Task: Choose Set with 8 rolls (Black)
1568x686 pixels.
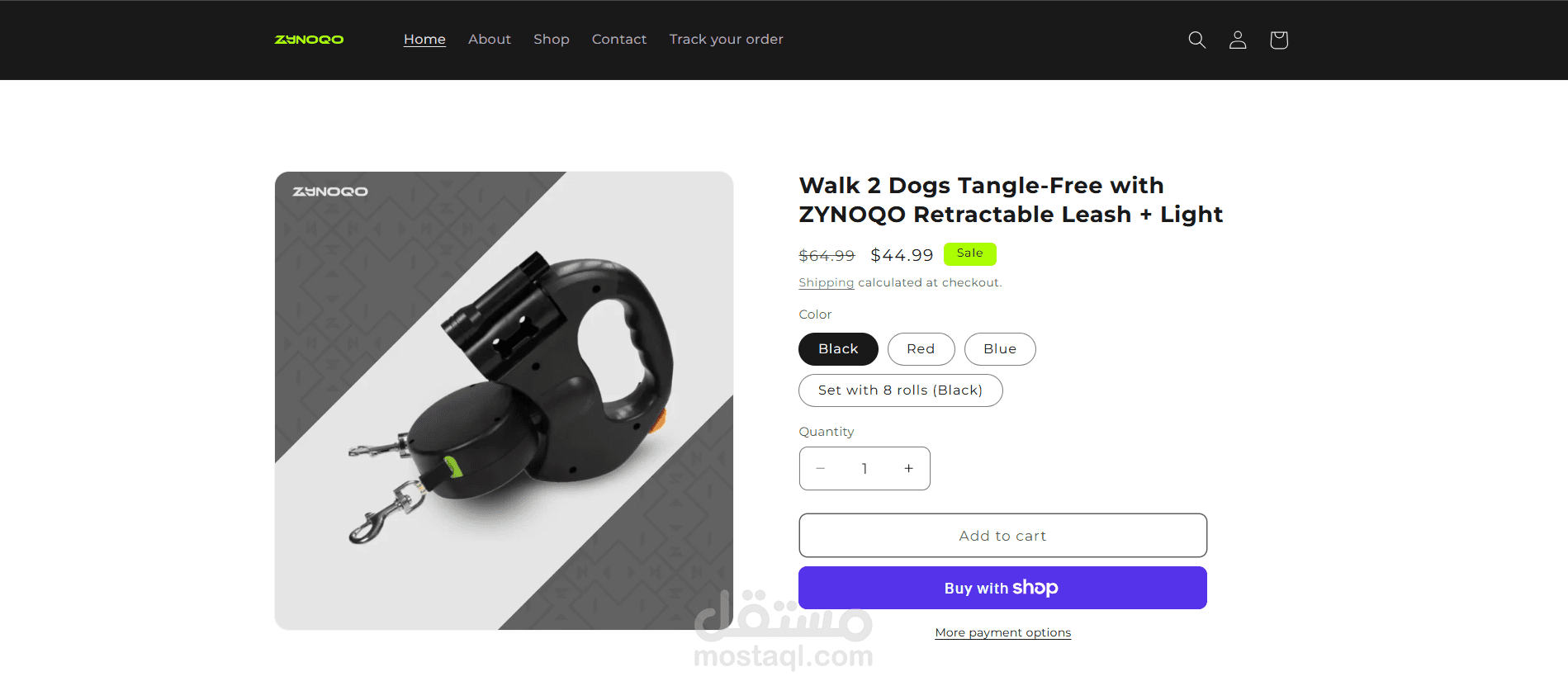Action: click(901, 390)
